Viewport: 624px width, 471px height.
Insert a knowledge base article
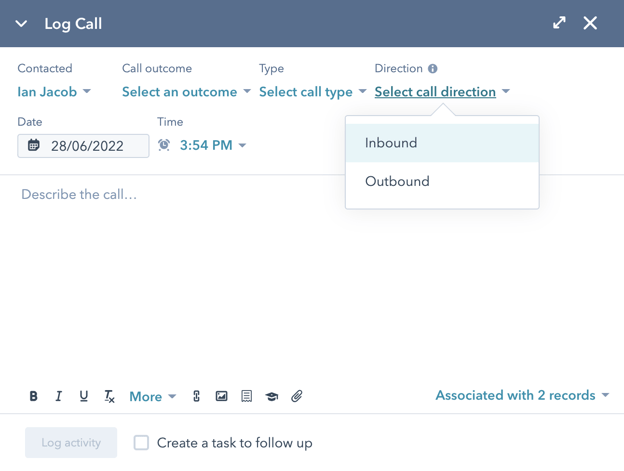[271, 396]
